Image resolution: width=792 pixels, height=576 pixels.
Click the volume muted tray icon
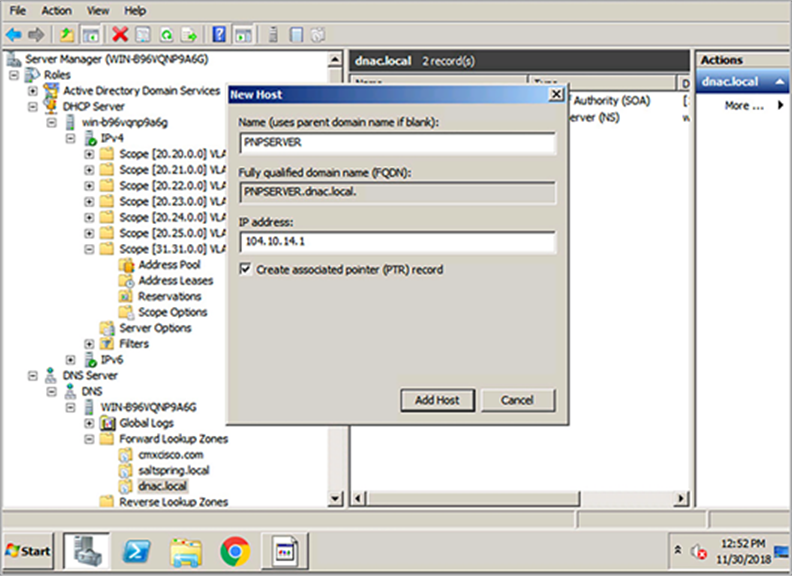699,552
